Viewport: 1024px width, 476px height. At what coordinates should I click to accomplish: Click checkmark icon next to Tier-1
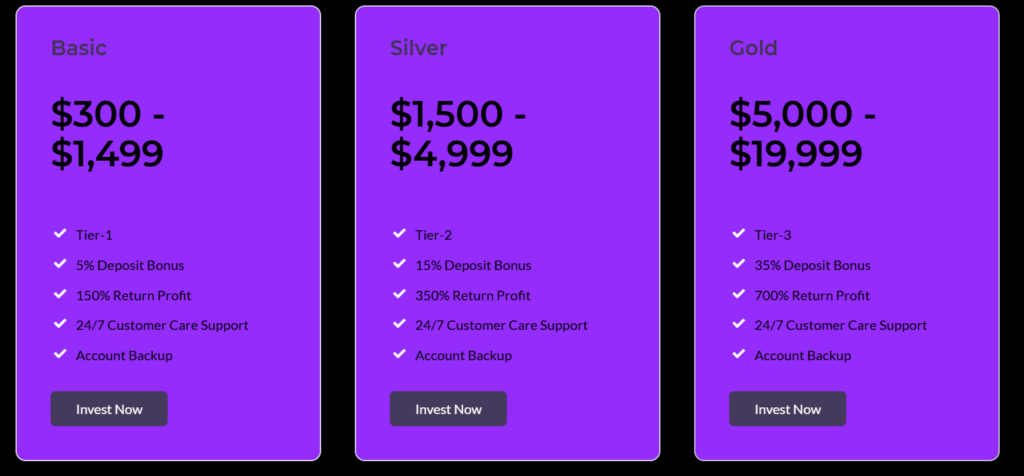tap(60, 234)
